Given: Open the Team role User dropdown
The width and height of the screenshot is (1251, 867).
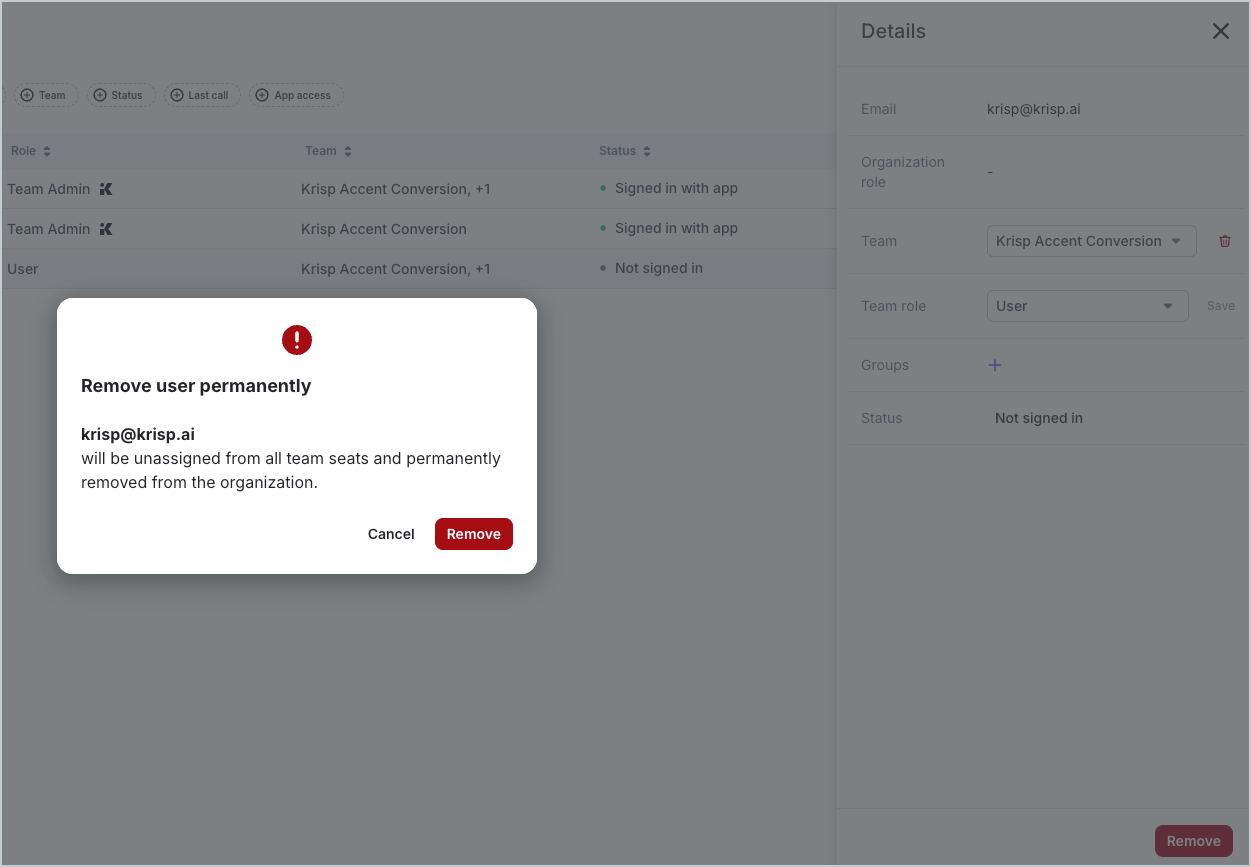Looking at the screenshot, I should point(1086,306).
